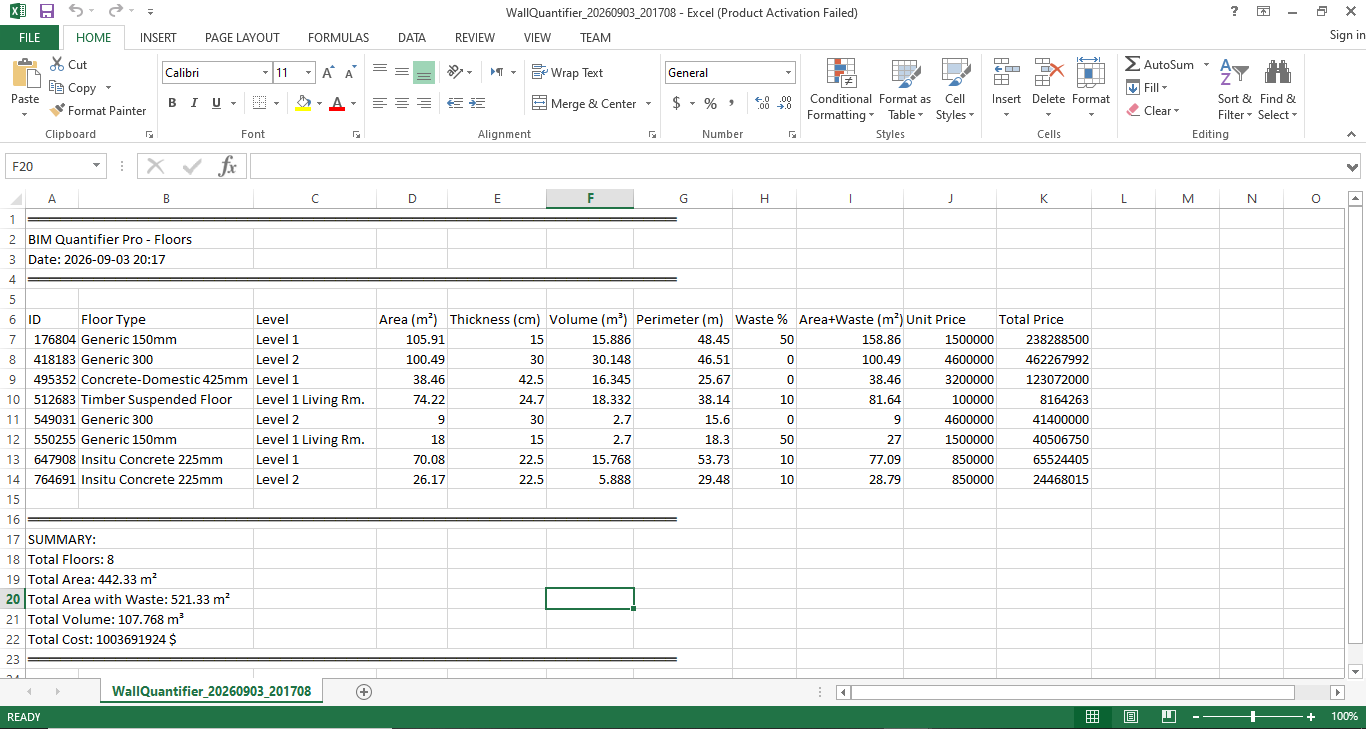Open the Name Box dropdown arrow
The width and height of the screenshot is (1366, 729).
tap(97, 166)
